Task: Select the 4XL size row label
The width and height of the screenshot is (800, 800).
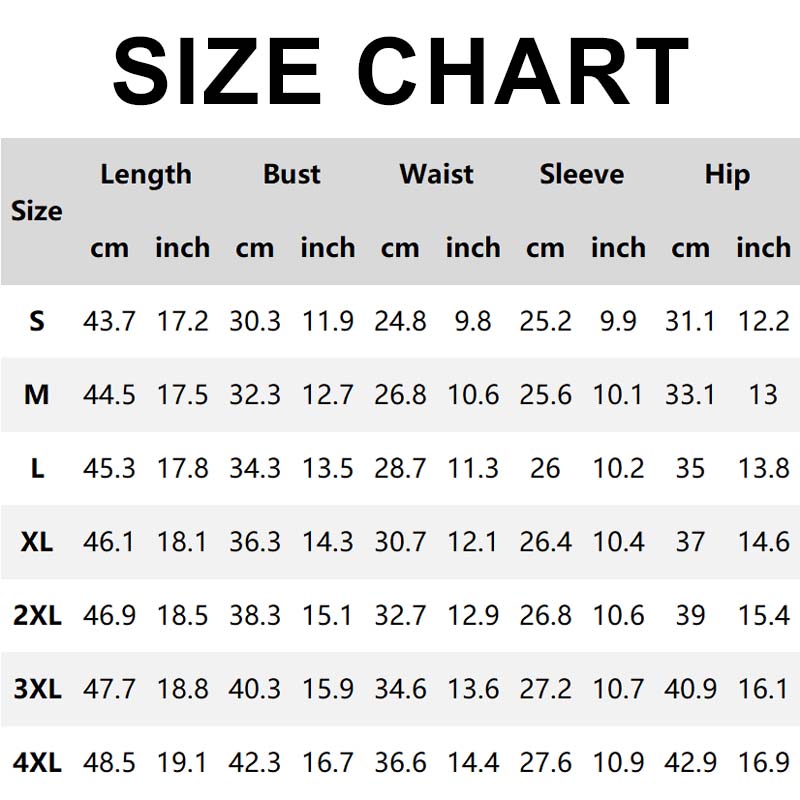Action: click(37, 763)
